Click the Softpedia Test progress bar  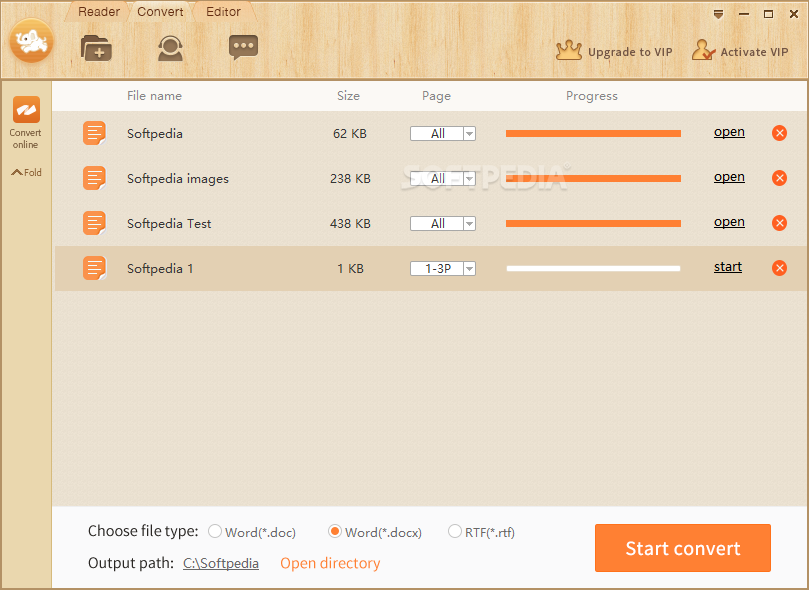pos(593,223)
